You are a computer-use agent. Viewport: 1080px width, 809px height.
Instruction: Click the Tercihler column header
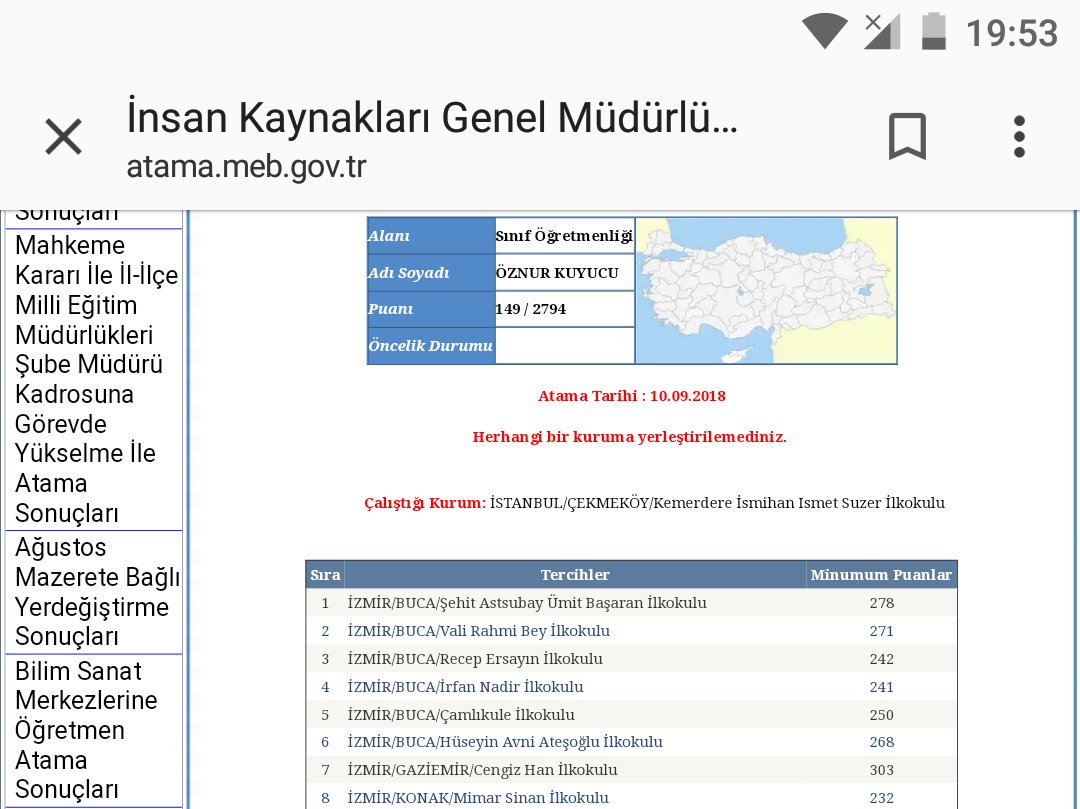click(575, 574)
